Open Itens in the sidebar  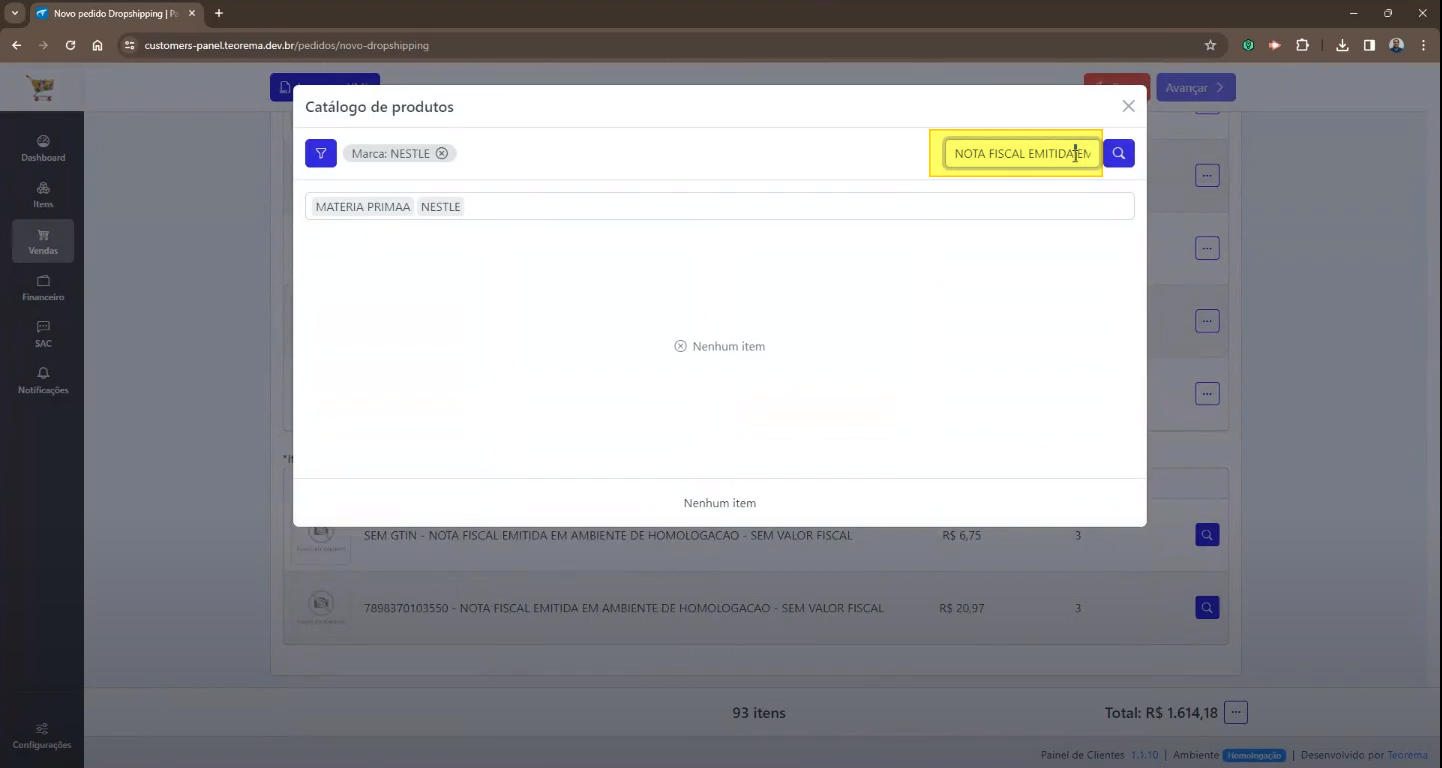click(43, 195)
